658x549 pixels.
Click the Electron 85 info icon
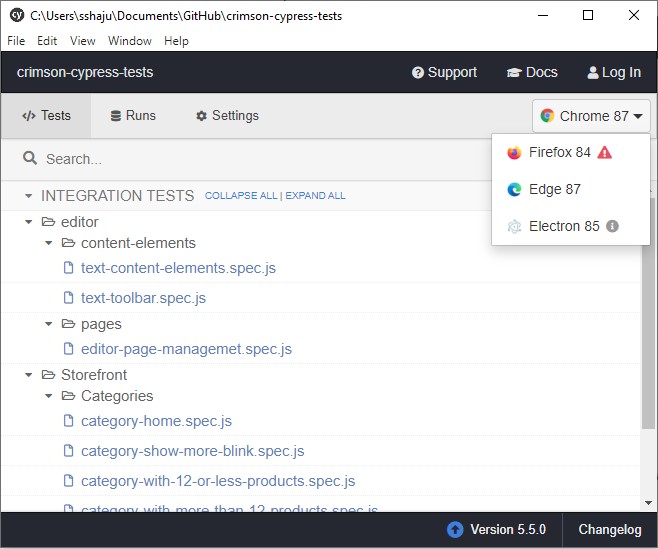[x=612, y=226]
